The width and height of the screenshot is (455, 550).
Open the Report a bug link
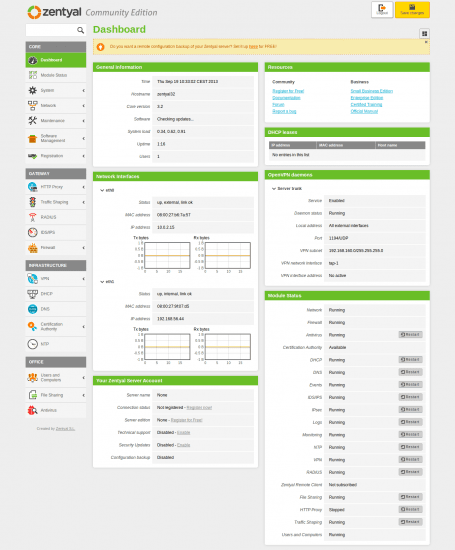click(x=284, y=111)
